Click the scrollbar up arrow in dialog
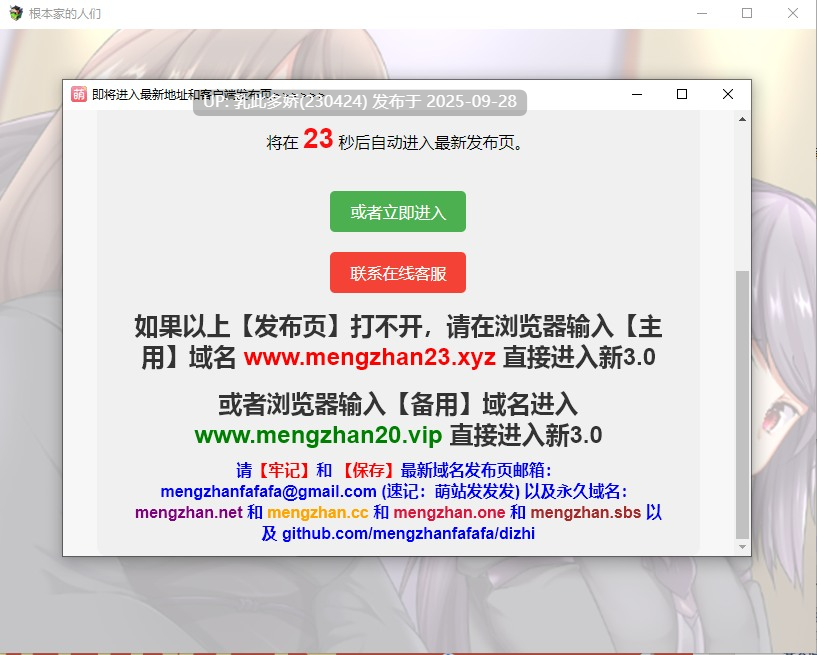Viewport: 817px width, 655px height. tap(742, 119)
